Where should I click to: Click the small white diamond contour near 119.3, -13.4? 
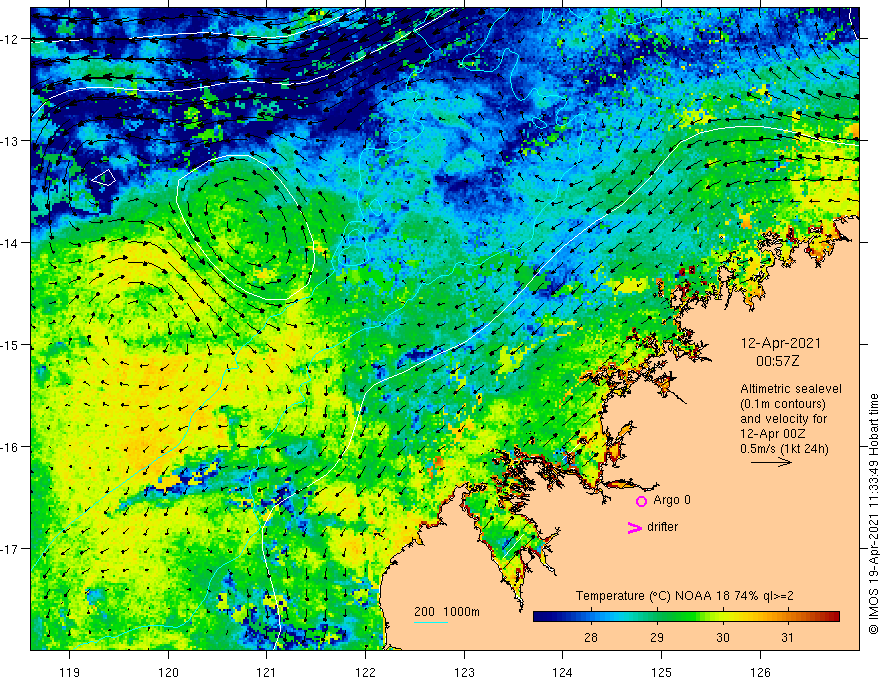pyautogui.click(x=104, y=178)
